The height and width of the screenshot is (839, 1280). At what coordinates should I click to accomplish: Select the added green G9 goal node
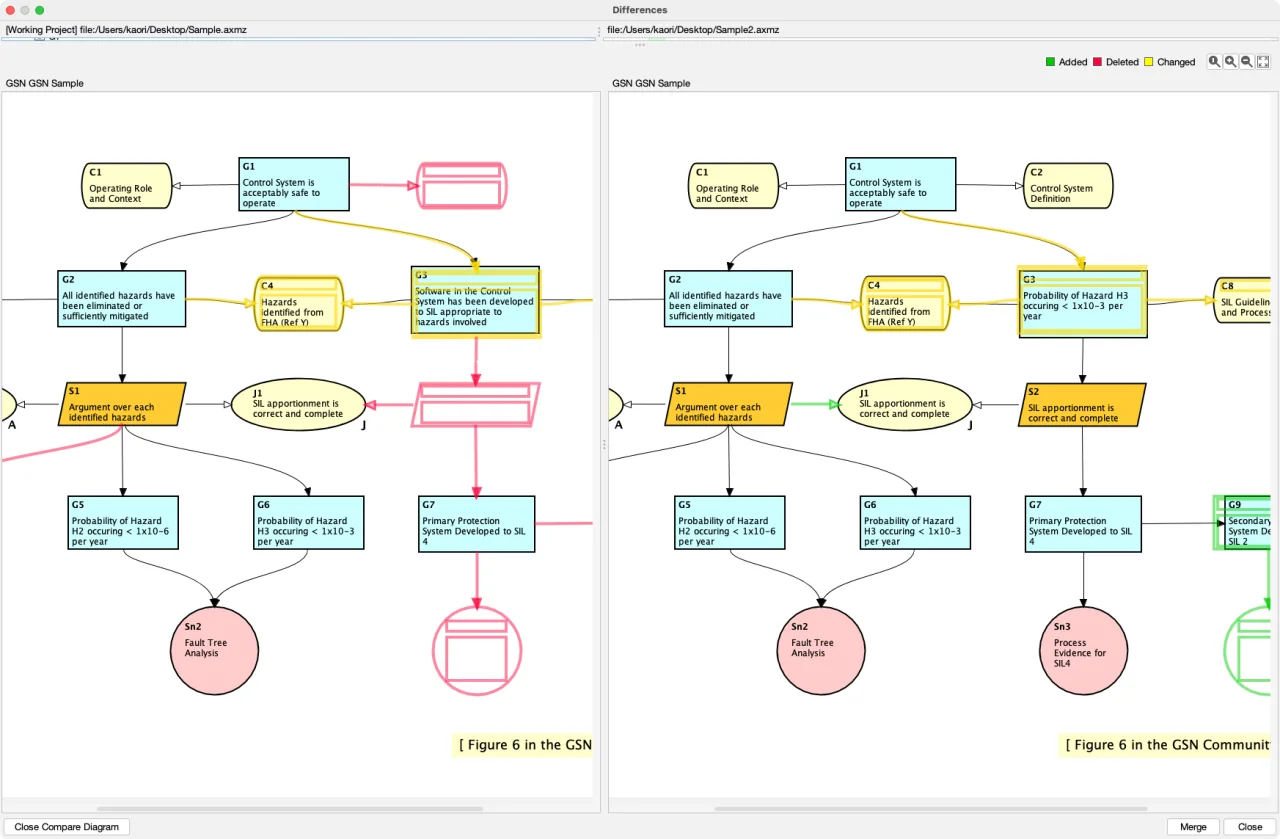pos(1246,523)
